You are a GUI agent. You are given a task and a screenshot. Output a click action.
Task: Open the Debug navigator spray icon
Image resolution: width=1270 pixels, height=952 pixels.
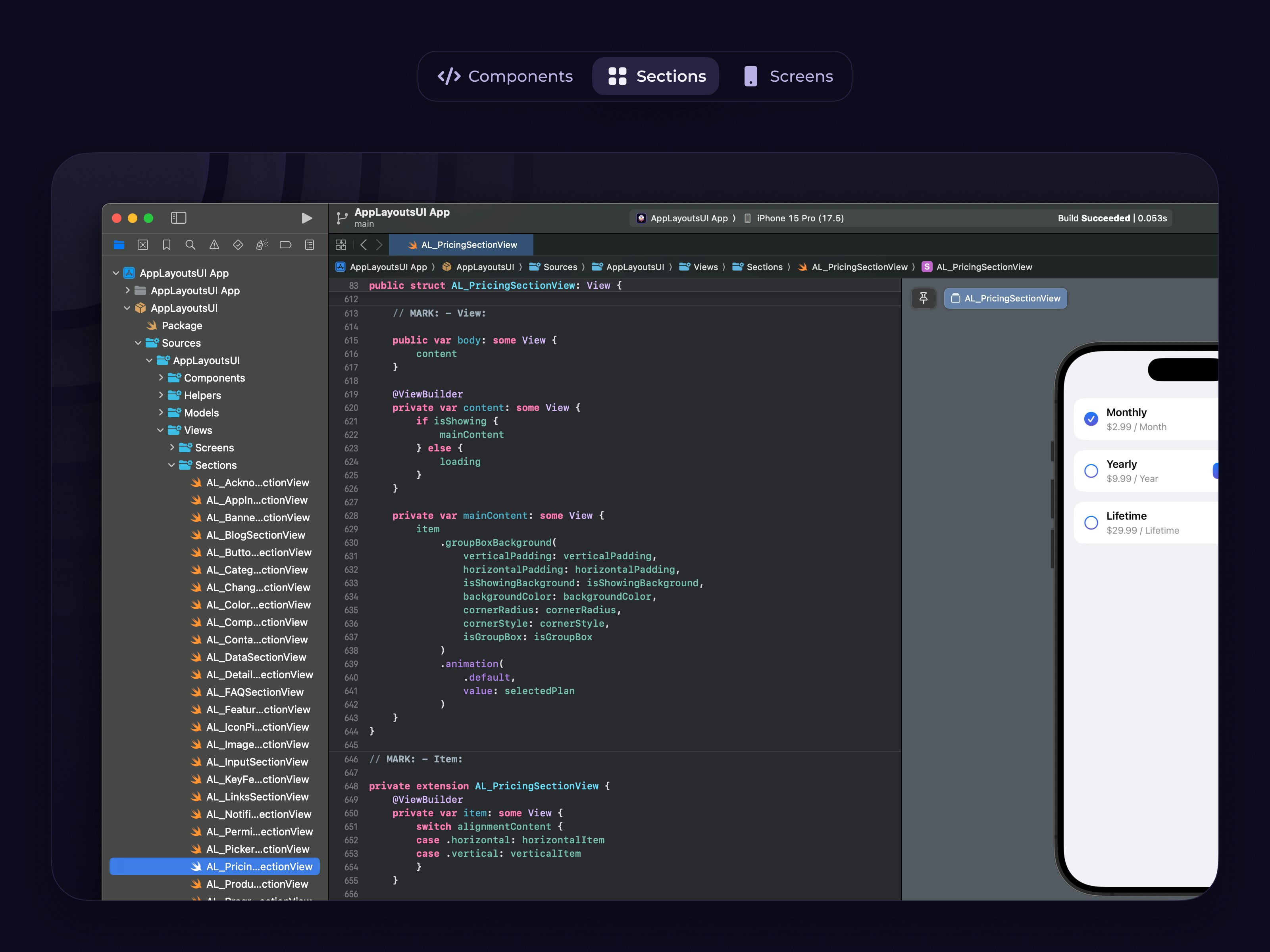[x=262, y=245]
